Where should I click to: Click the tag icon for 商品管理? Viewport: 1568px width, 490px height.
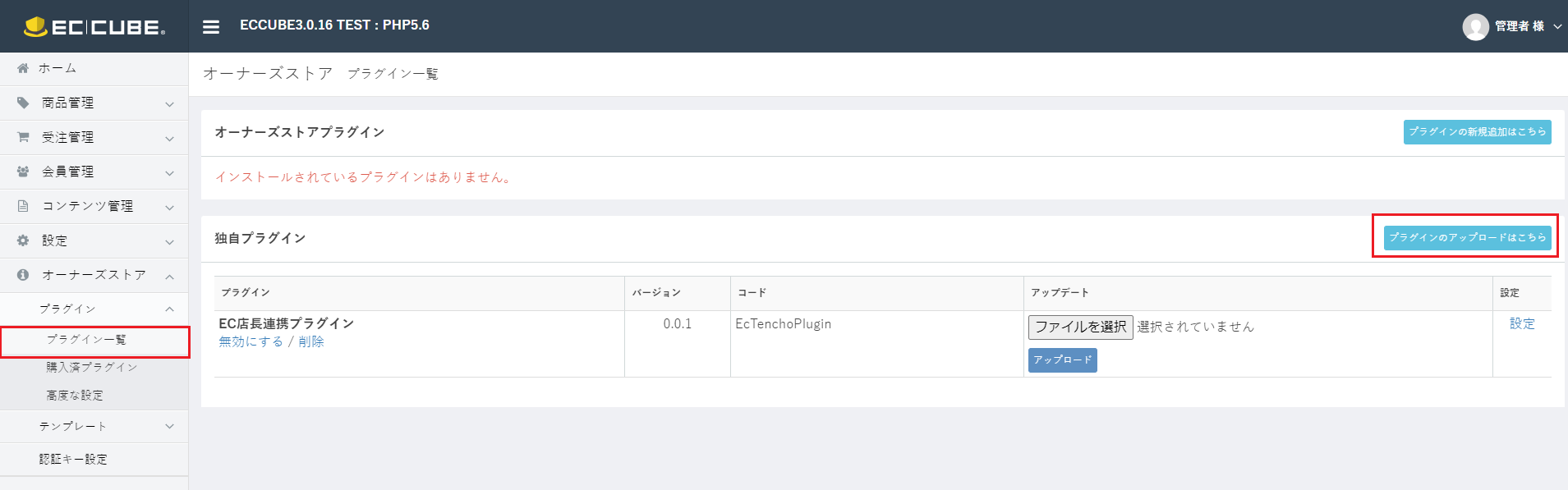tap(23, 103)
